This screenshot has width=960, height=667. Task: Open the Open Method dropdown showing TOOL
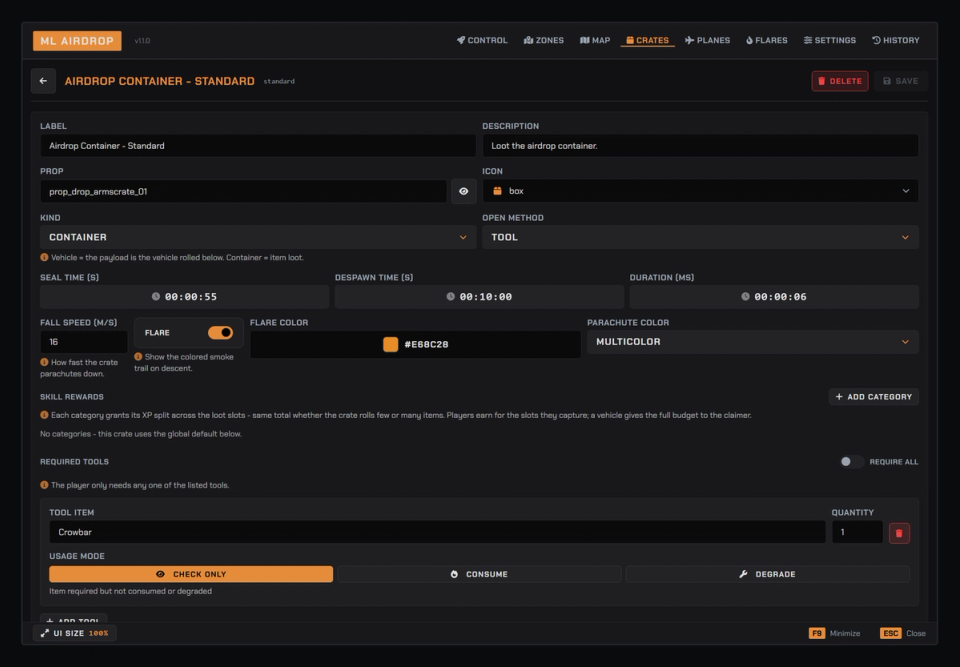tap(700, 237)
